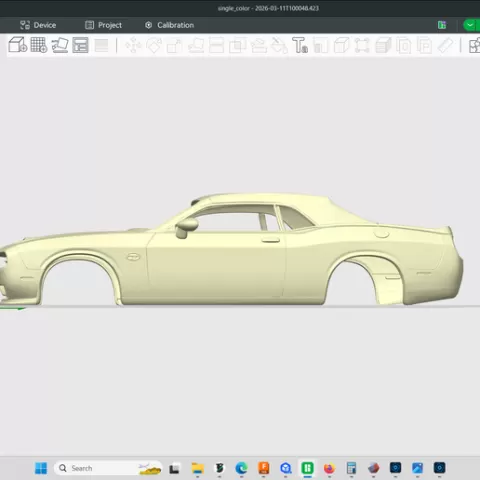Open the Photos app on taskbar
Viewport: 480px width, 480px height.
pyautogui.click(x=417, y=468)
